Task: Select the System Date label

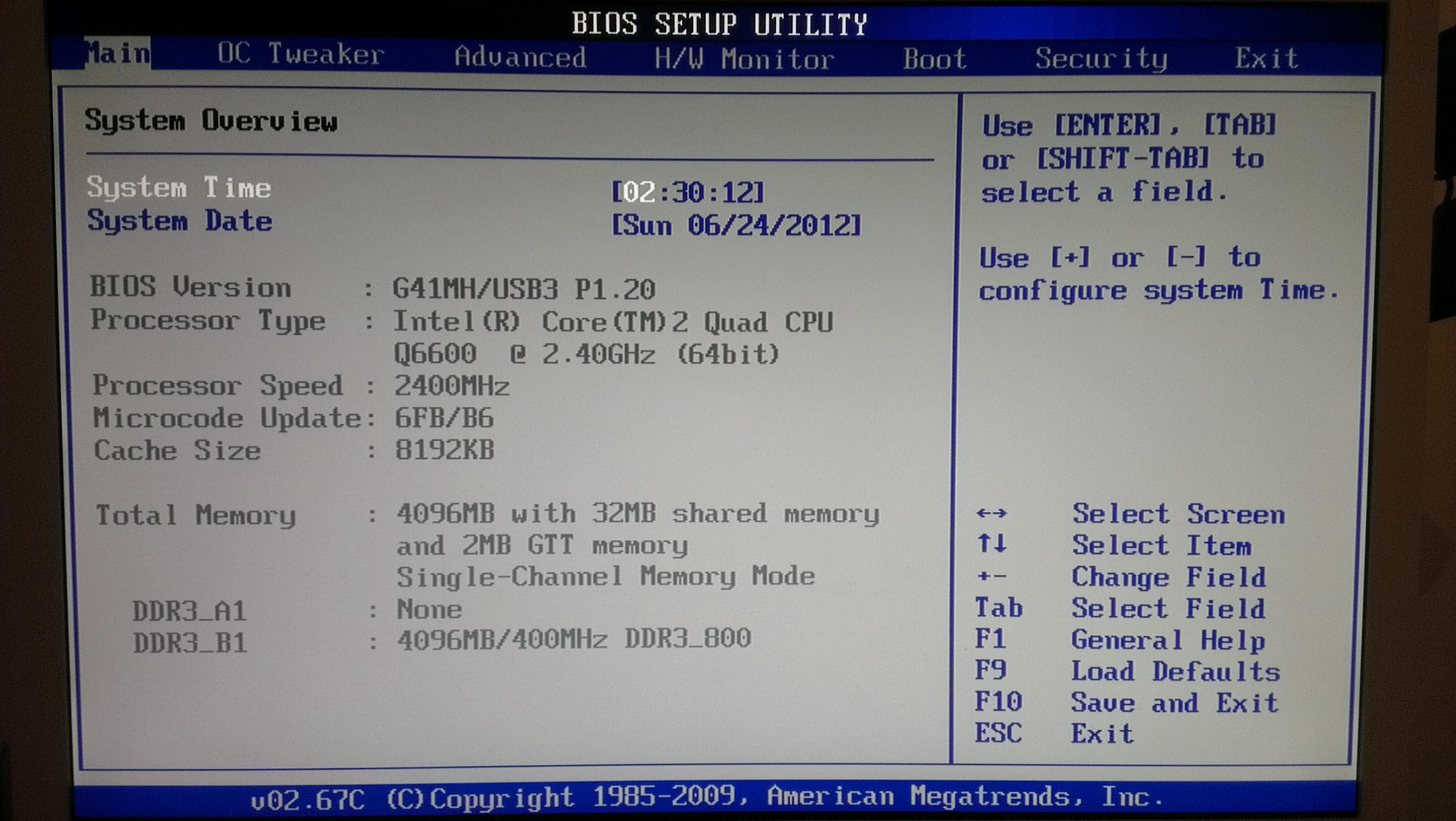Action: 180,221
